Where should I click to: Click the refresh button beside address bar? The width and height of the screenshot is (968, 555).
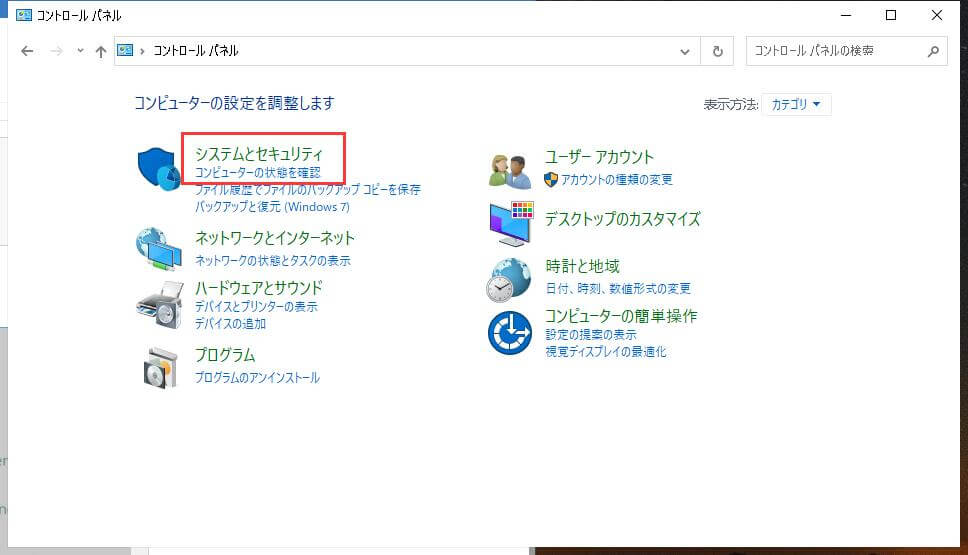pyautogui.click(x=717, y=51)
